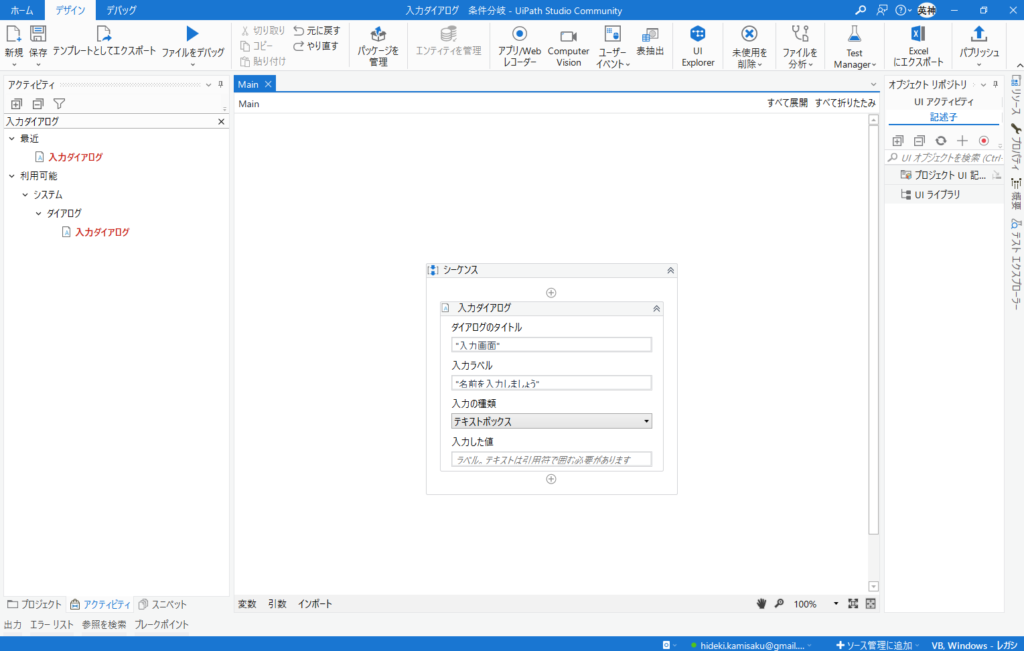Click the 入力した値 field
The width and height of the screenshot is (1024, 651).
(x=551, y=460)
